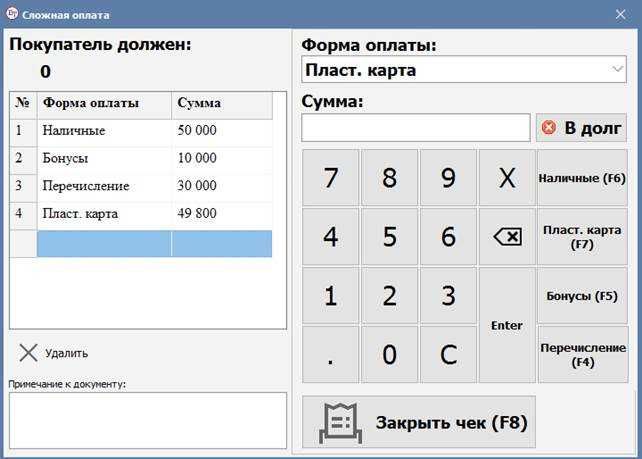Tap keypad digit 9

[x=448, y=177]
